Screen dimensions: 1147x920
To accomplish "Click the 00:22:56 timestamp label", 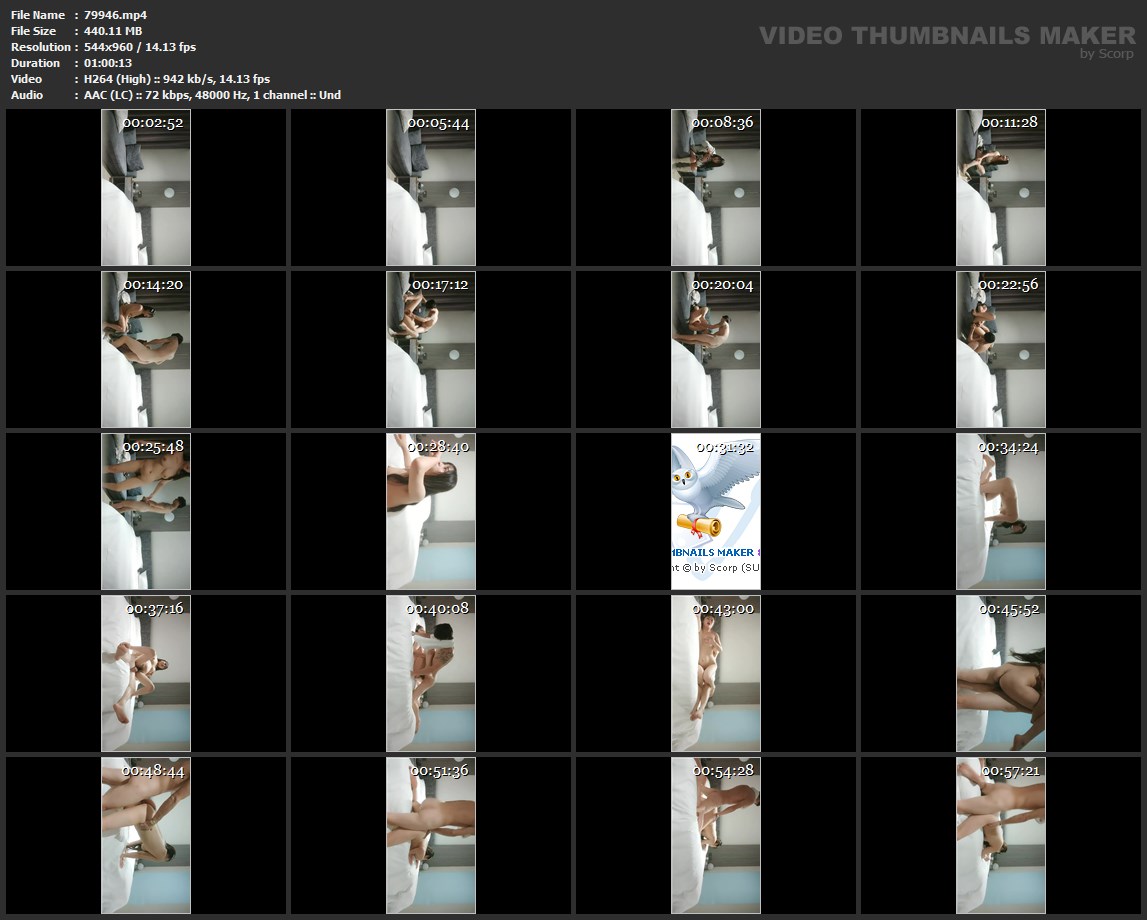I will pyautogui.click(x=1009, y=285).
